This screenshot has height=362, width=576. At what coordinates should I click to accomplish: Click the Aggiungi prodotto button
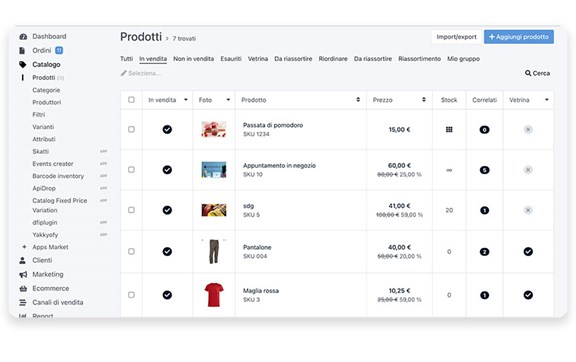[x=519, y=37]
